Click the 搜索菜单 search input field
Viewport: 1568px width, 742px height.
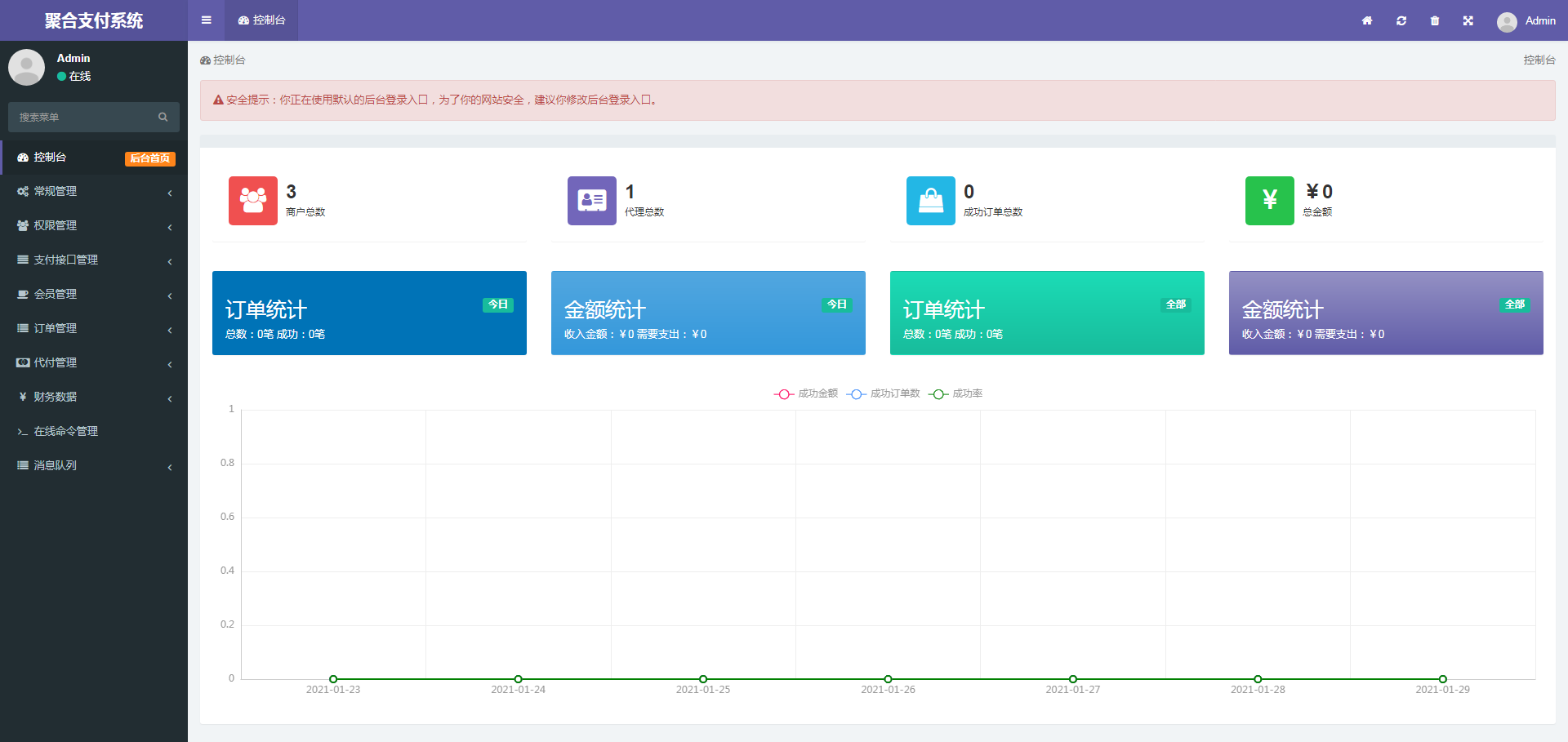click(82, 118)
